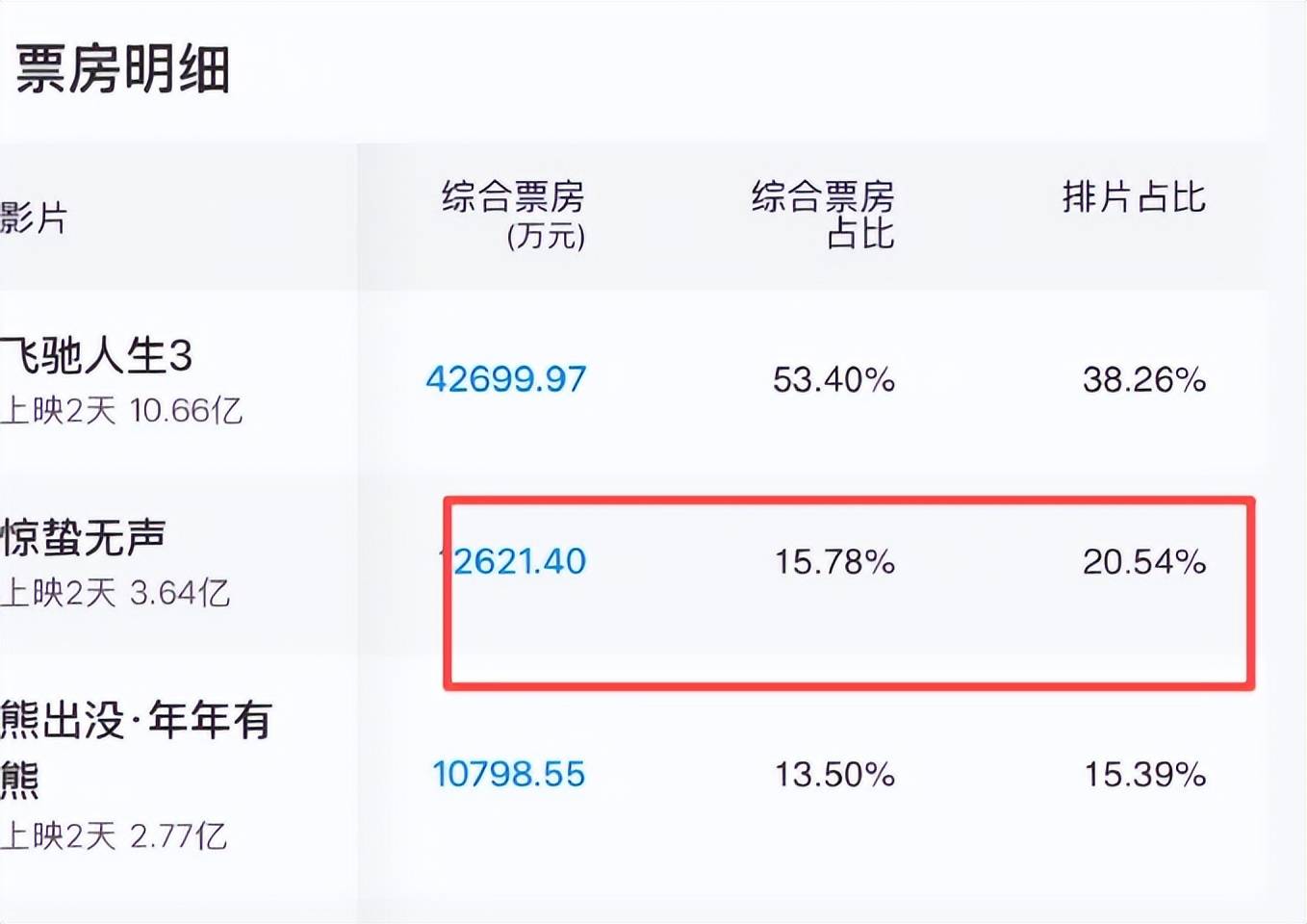Select the 38.26% screening share cell
Image resolution: width=1307 pixels, height=924 pixels.
[1143, 379]
